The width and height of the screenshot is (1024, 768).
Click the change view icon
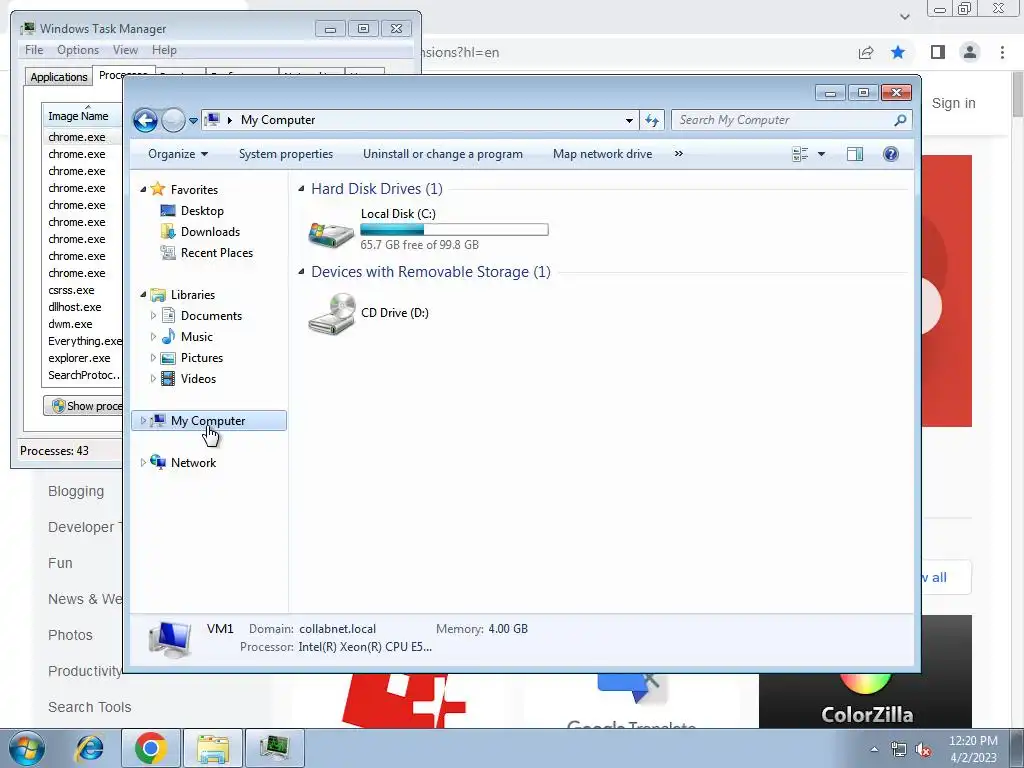[x=800, y=154]
